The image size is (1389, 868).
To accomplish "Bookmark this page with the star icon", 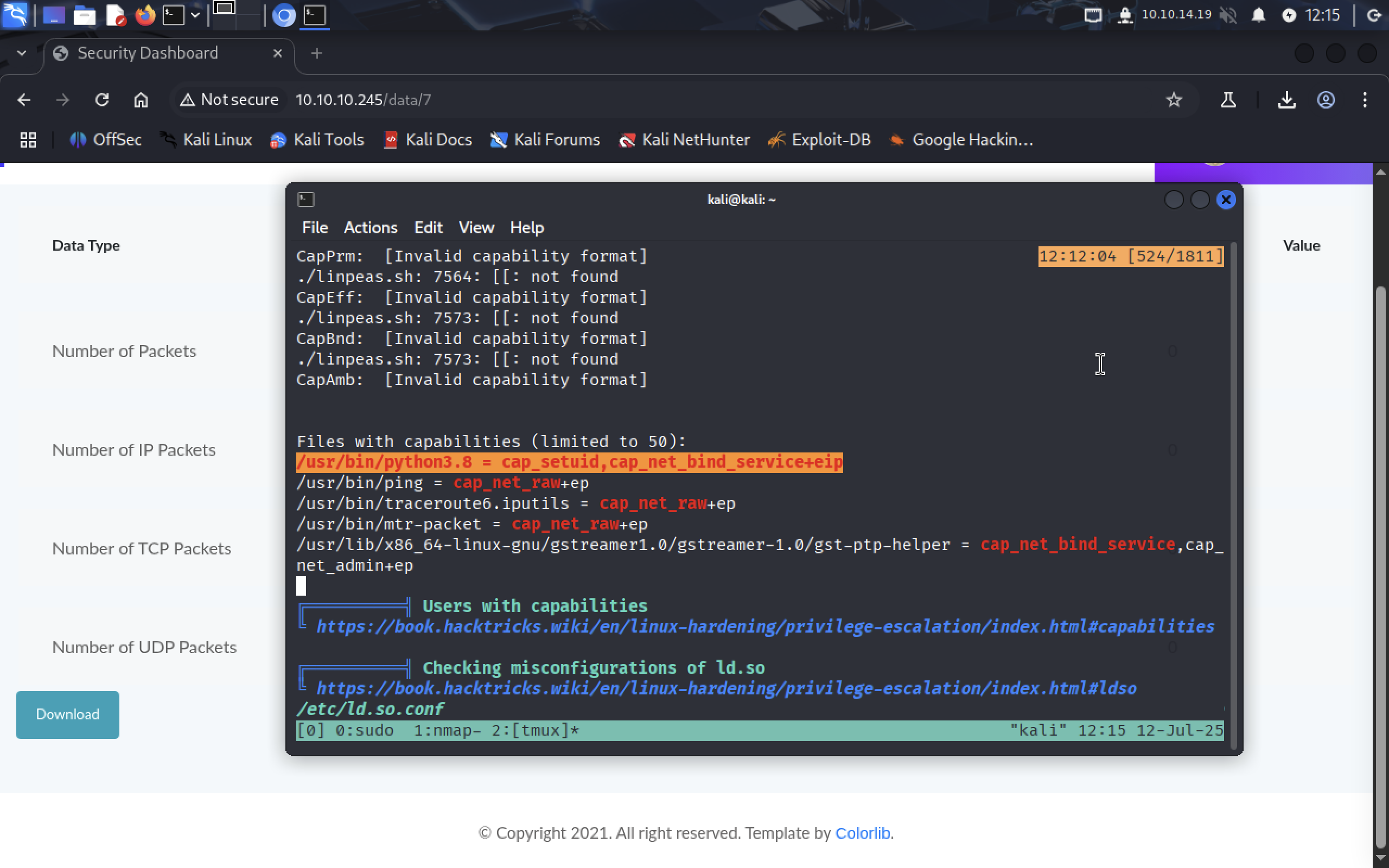I will [x=1174, y=100].
